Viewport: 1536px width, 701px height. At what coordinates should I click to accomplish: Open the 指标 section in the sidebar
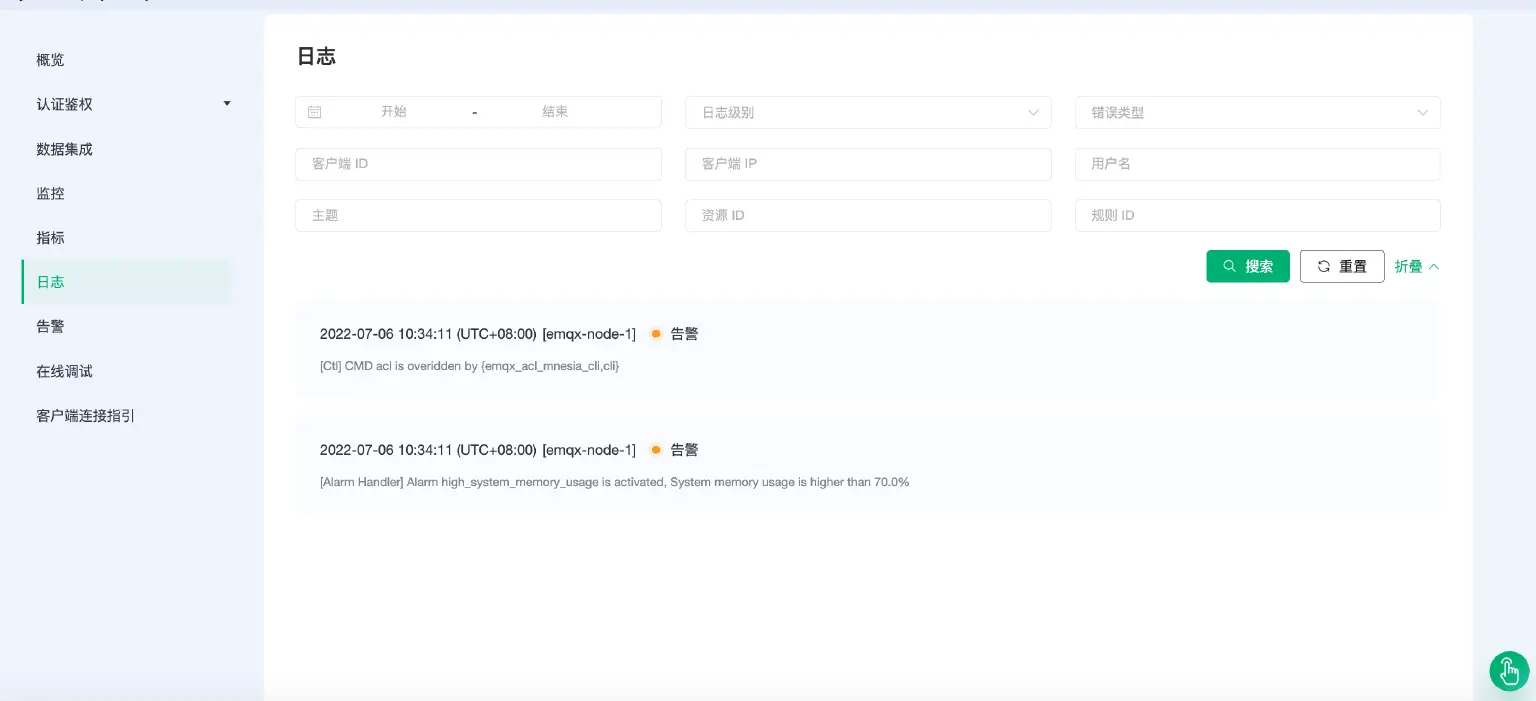tap(50, 237)
